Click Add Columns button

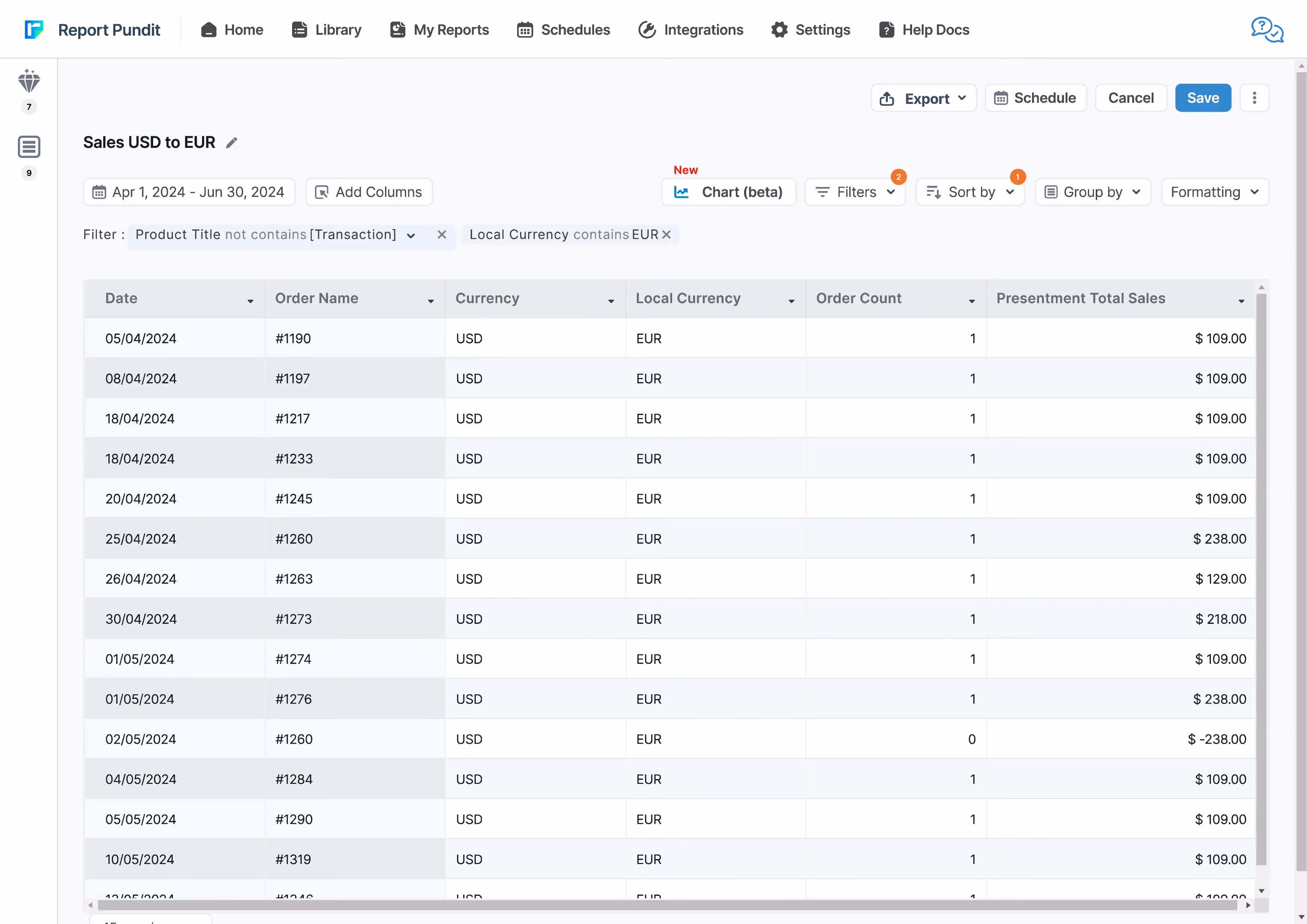pos(369,192)
